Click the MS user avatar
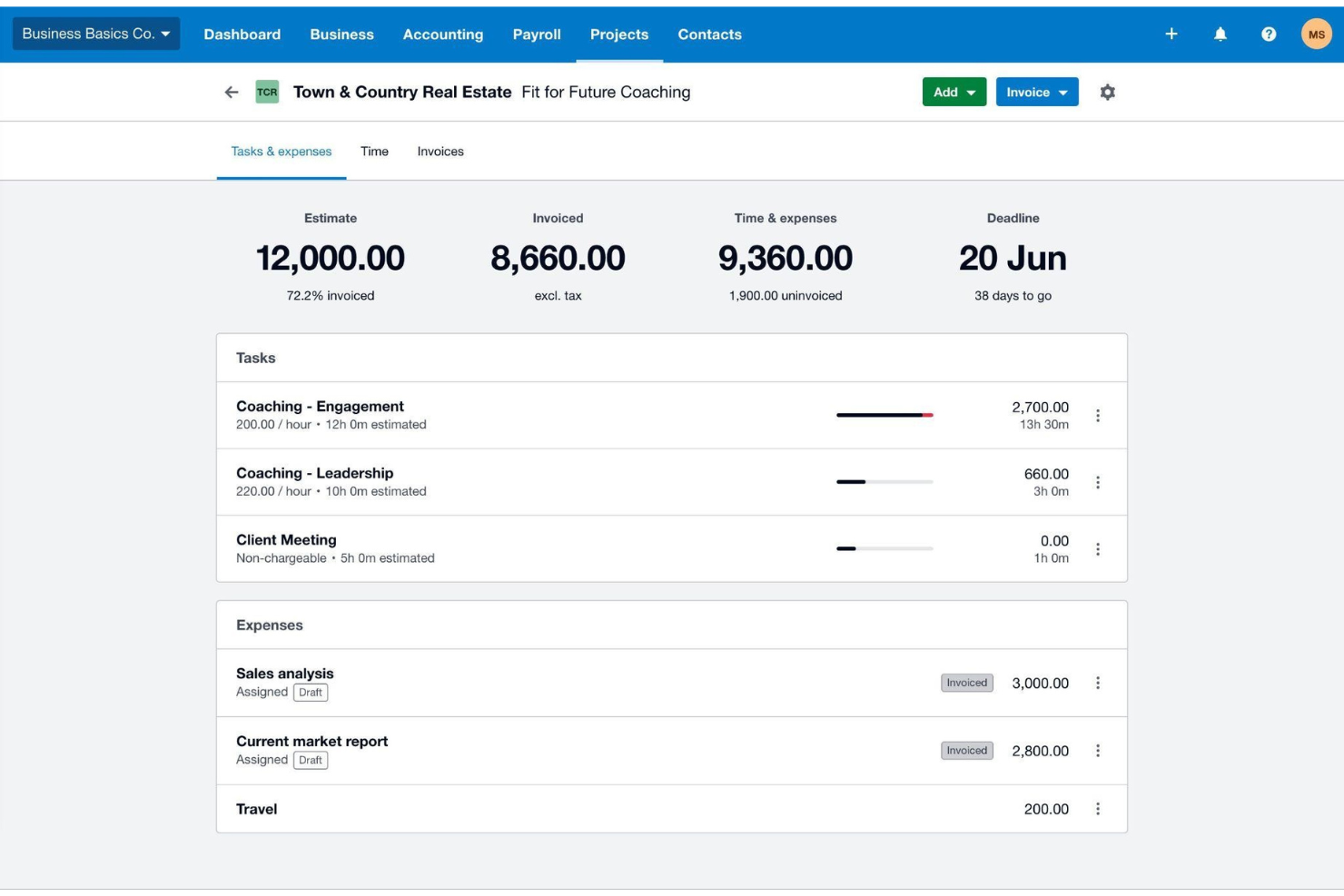Screen dimensions: 1344x896 [1316, 34]
